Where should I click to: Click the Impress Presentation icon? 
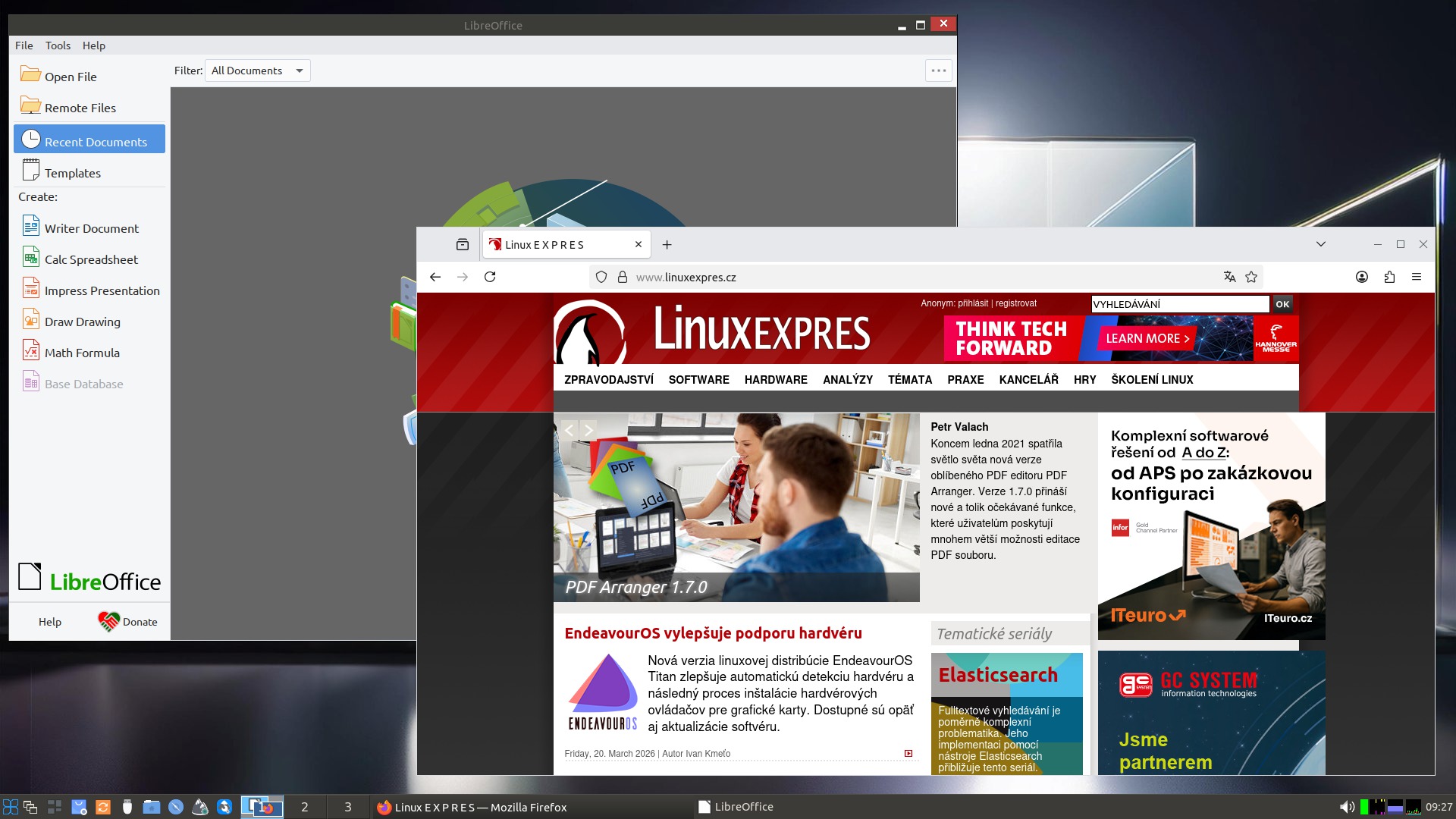point(30,289)
